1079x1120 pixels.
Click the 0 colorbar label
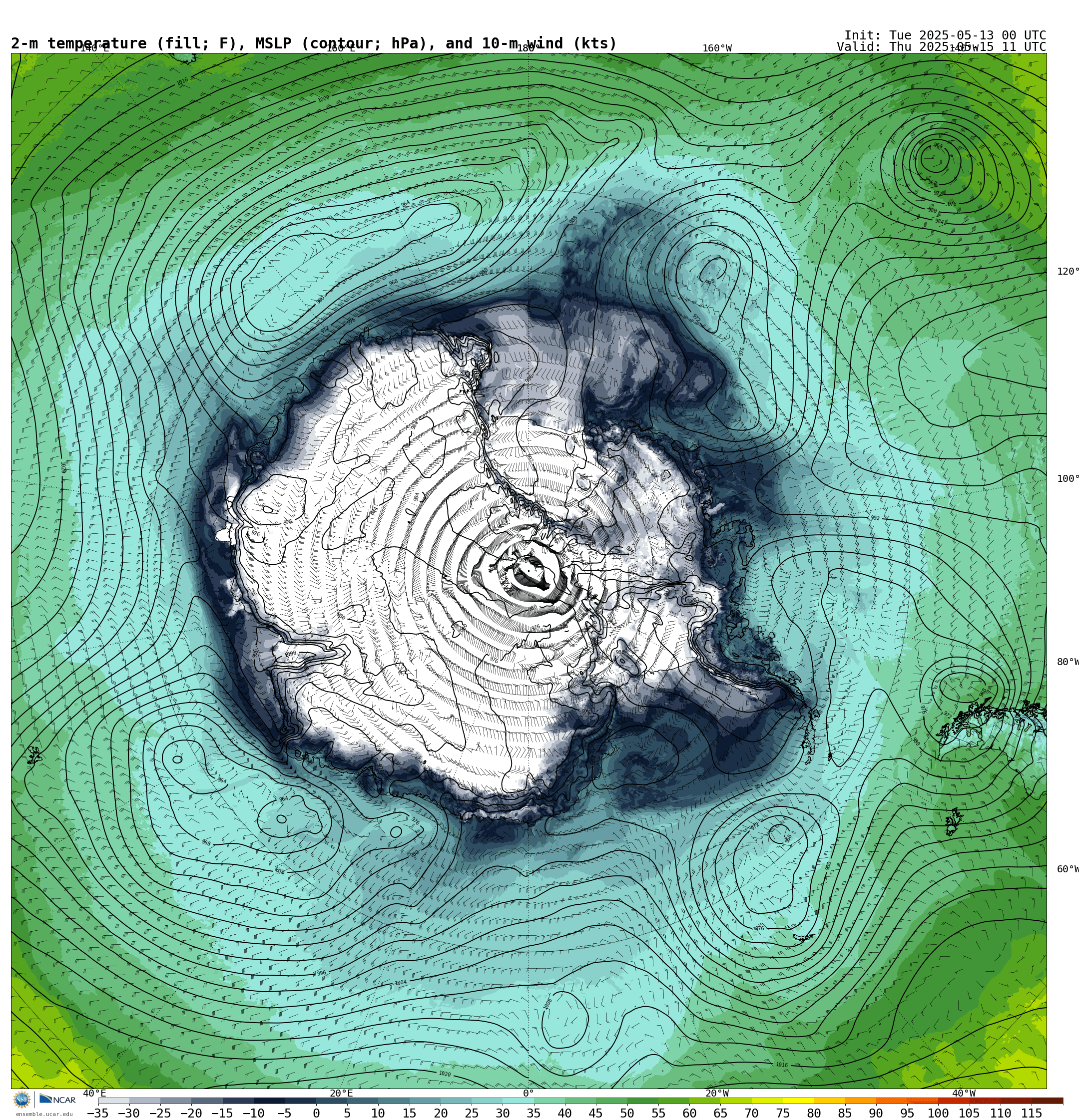click(316, 1113)
